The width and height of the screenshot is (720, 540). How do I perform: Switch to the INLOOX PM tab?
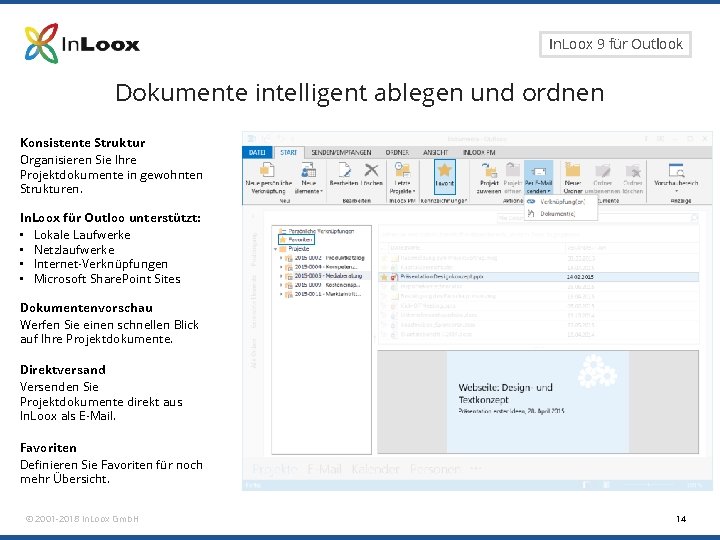[x=479, y=152]
